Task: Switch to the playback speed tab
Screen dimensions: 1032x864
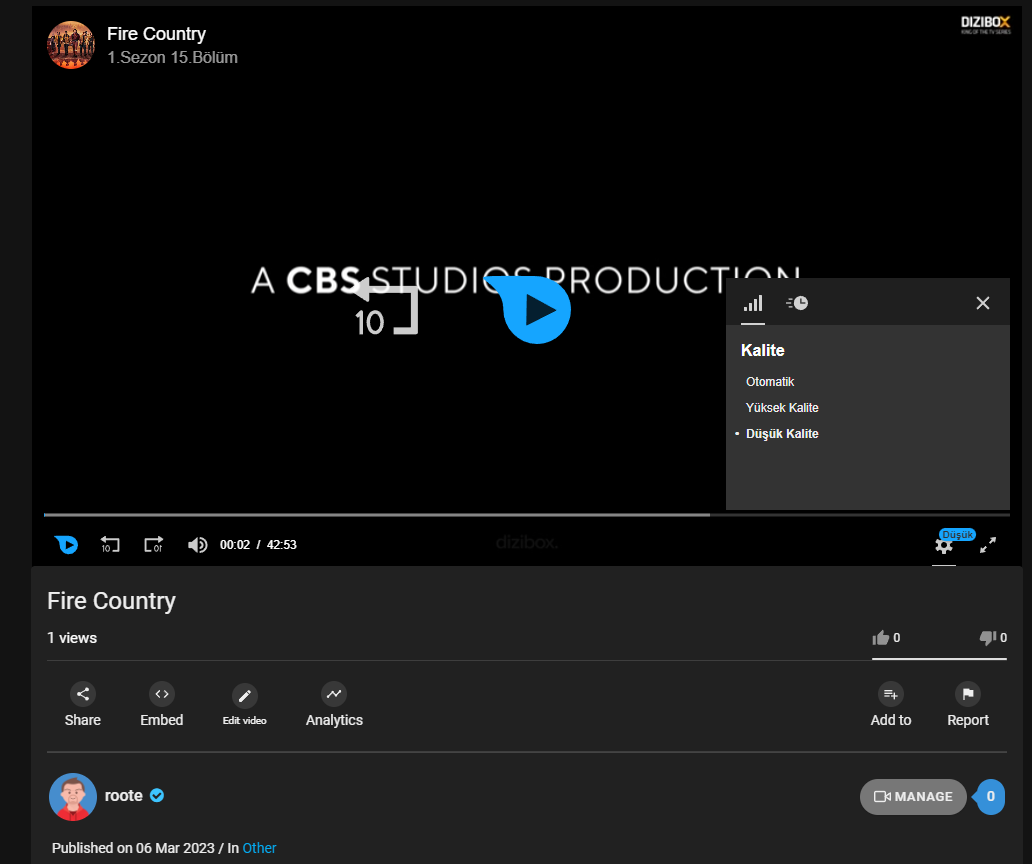Action: point(797,303)
